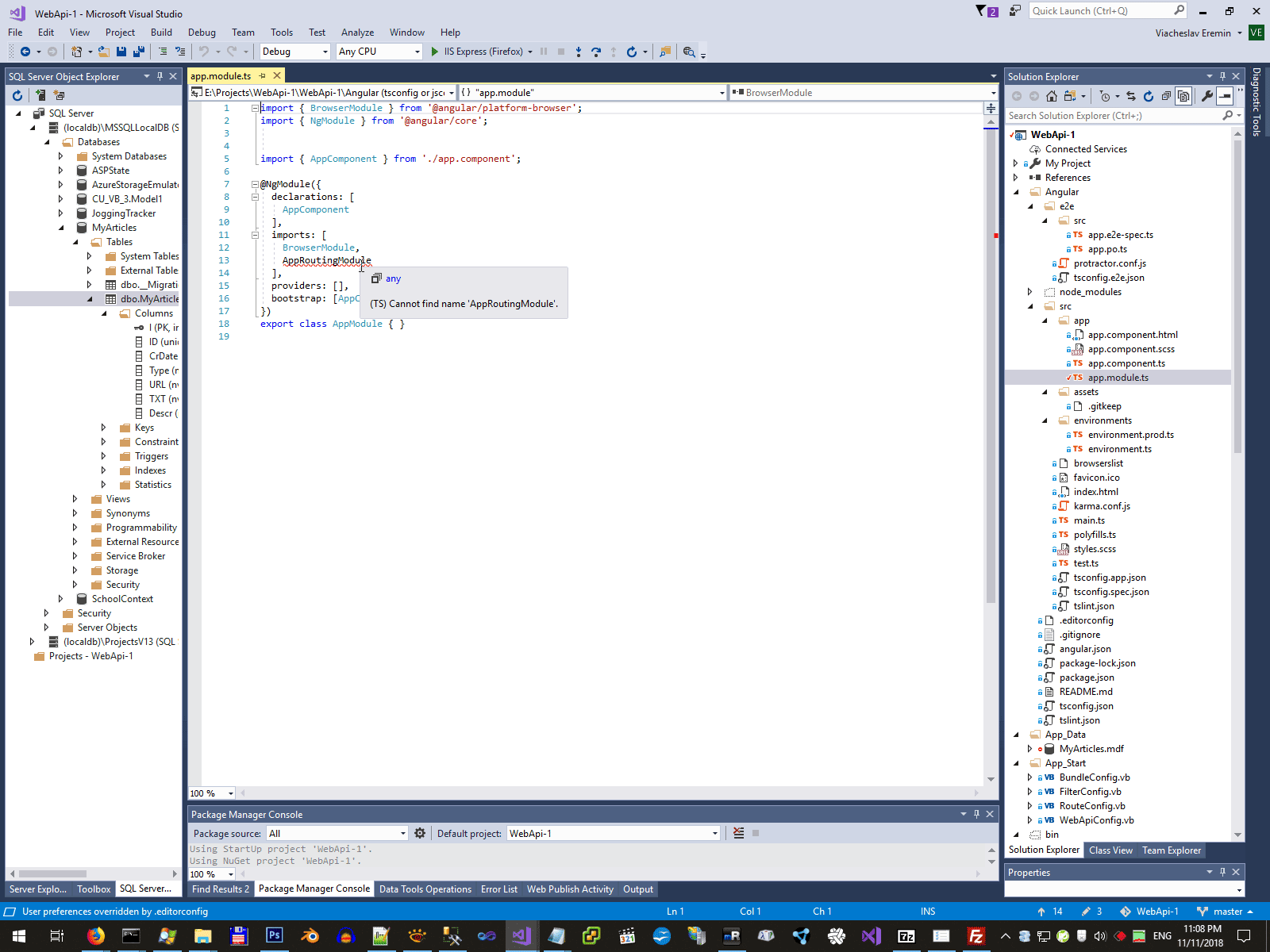Collapse the imports outlining block

[x=255, y=235]
